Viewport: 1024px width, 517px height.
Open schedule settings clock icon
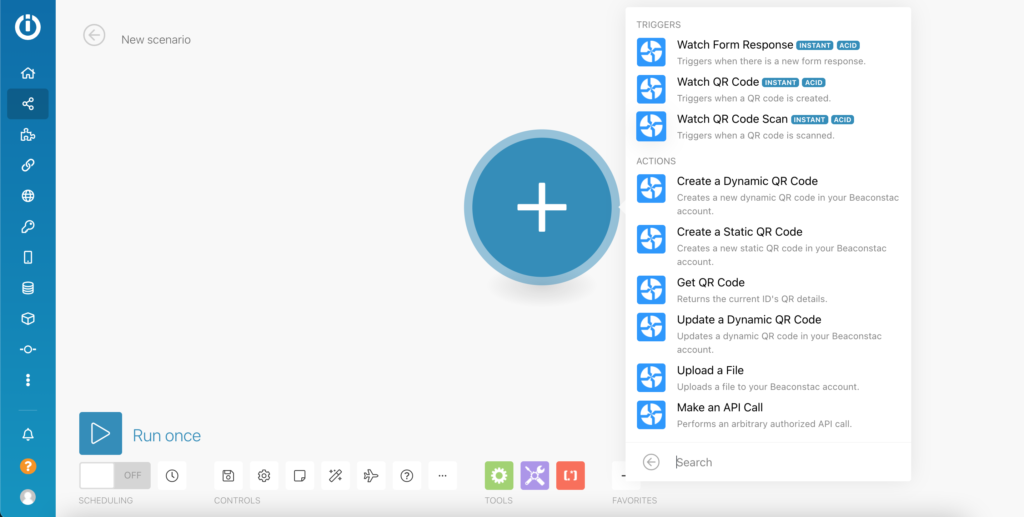click(172, 476)
